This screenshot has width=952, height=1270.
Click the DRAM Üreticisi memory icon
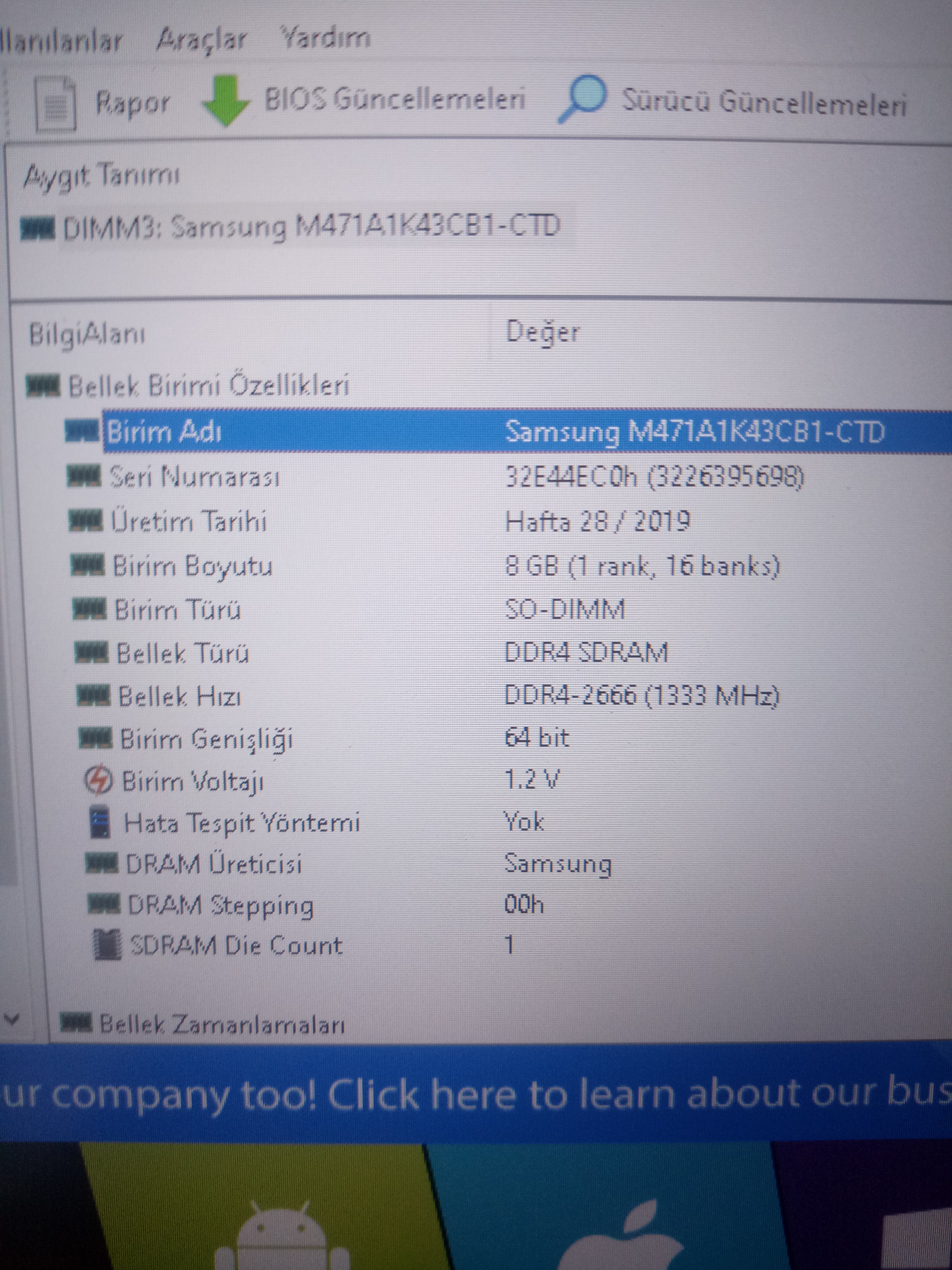tap(102, 864)
